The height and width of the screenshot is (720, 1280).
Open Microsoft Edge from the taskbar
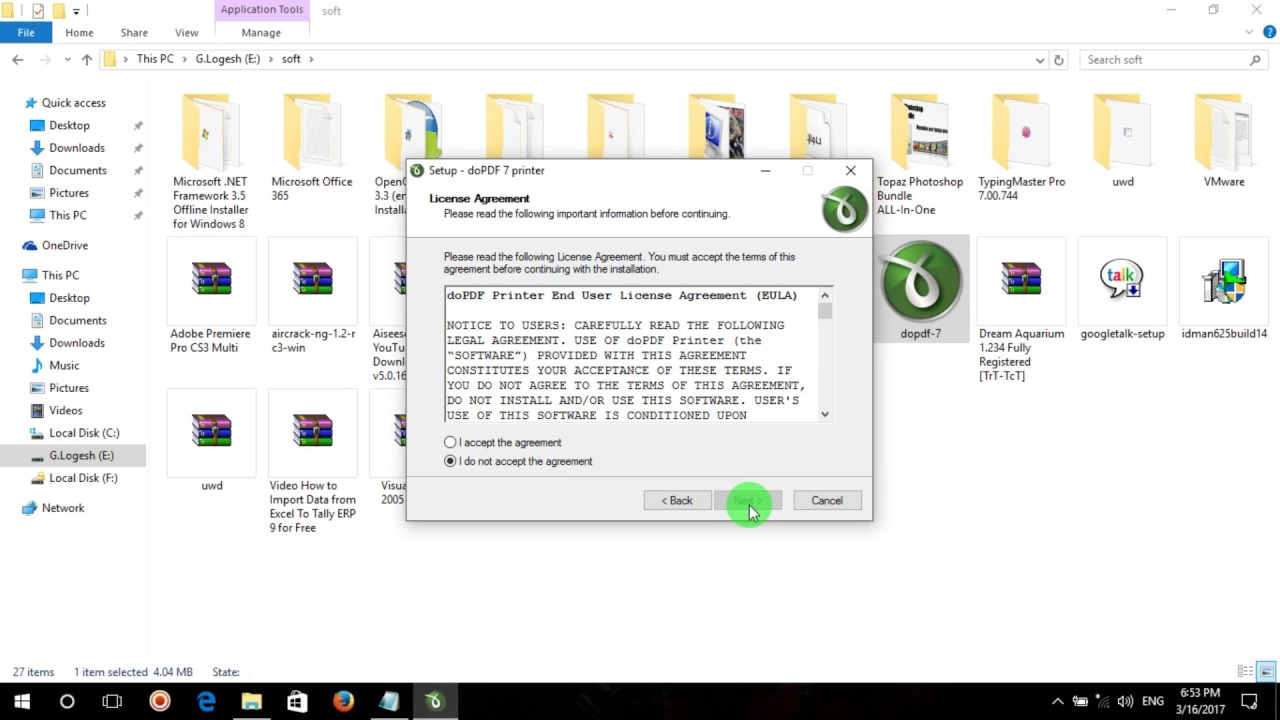206,701
